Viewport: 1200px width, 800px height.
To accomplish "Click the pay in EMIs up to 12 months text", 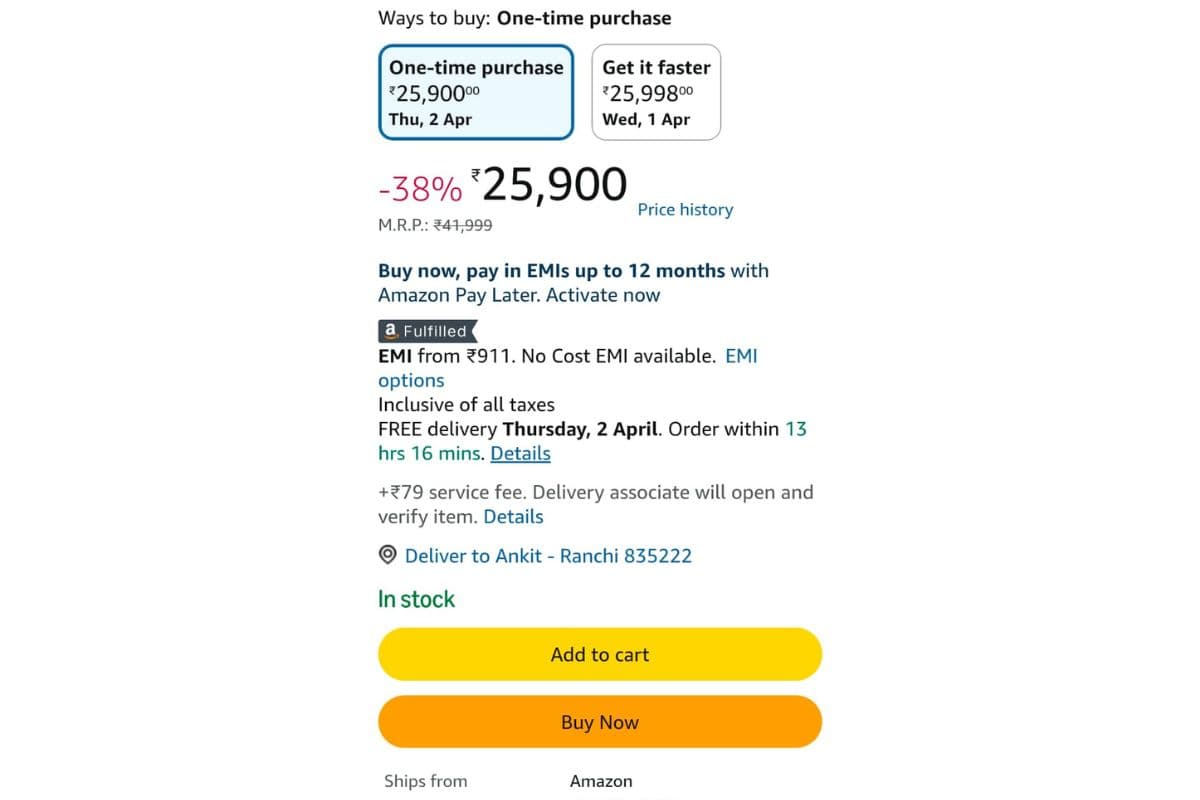I will (552, 270).
